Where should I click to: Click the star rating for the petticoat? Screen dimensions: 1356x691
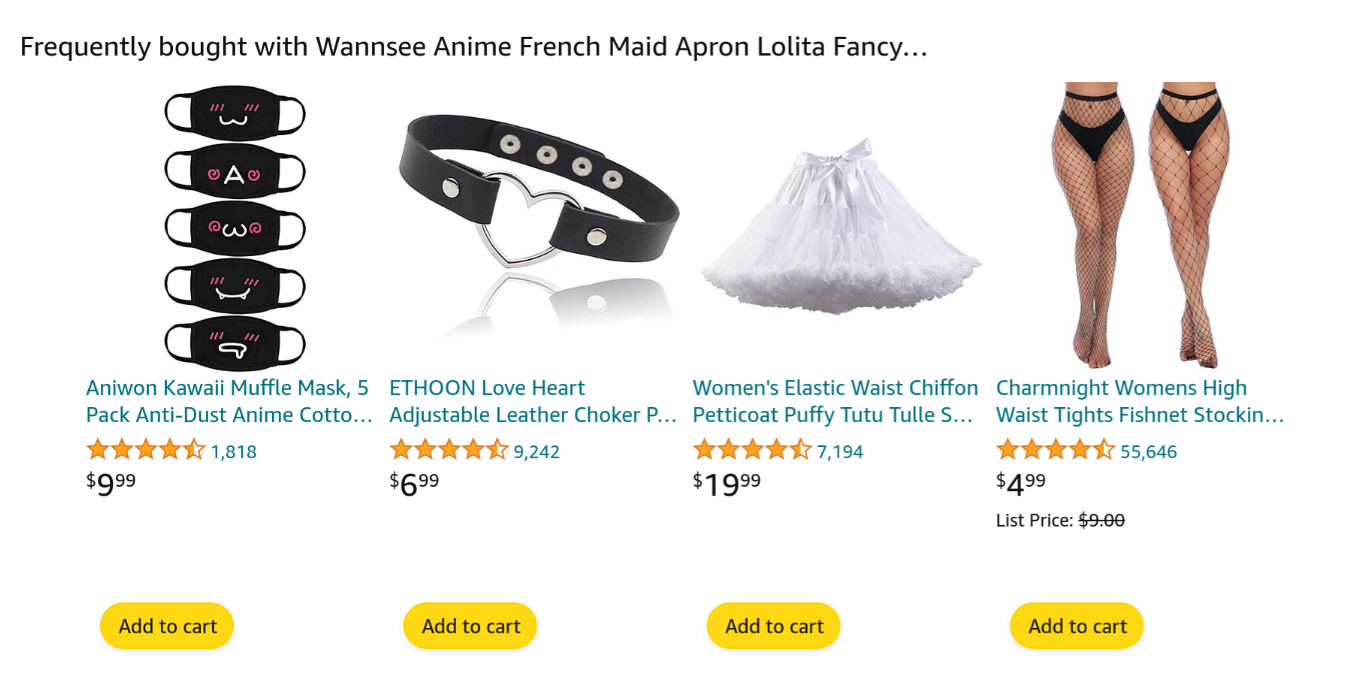pyautogui.click(x=751, y=450)
